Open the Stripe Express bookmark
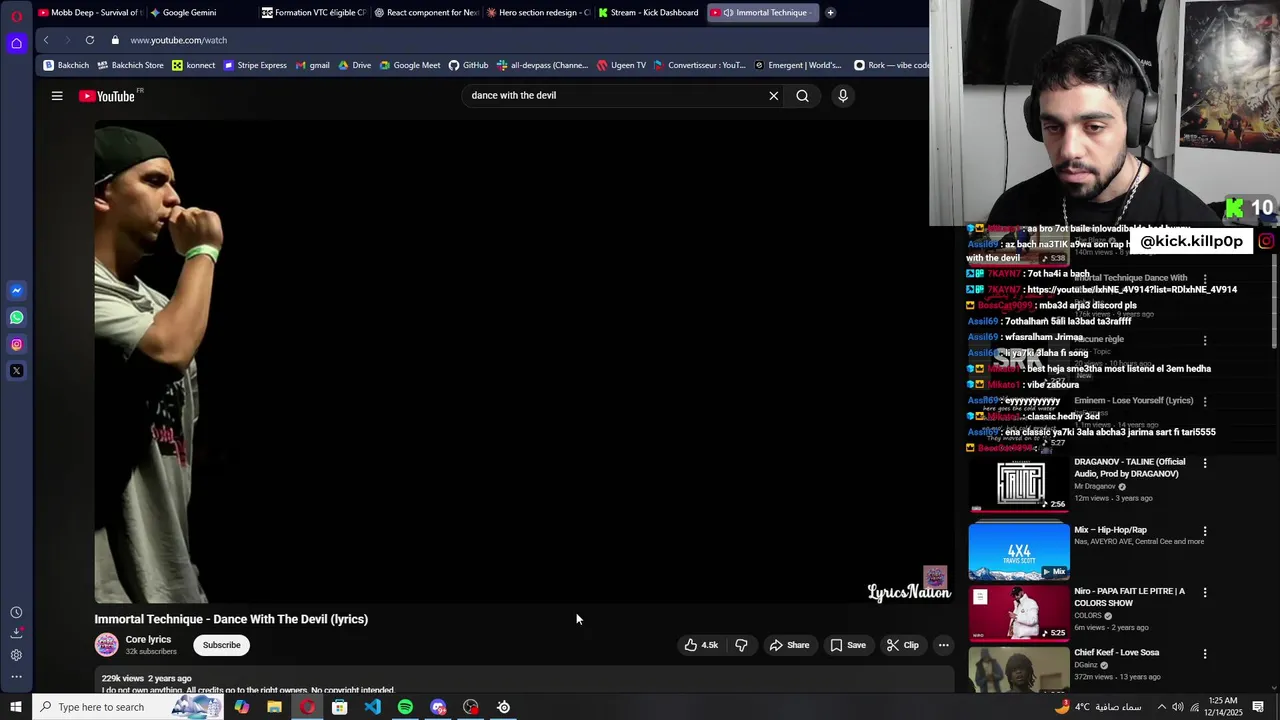The height and width of the screenshot is (720, 1280). 255,65
